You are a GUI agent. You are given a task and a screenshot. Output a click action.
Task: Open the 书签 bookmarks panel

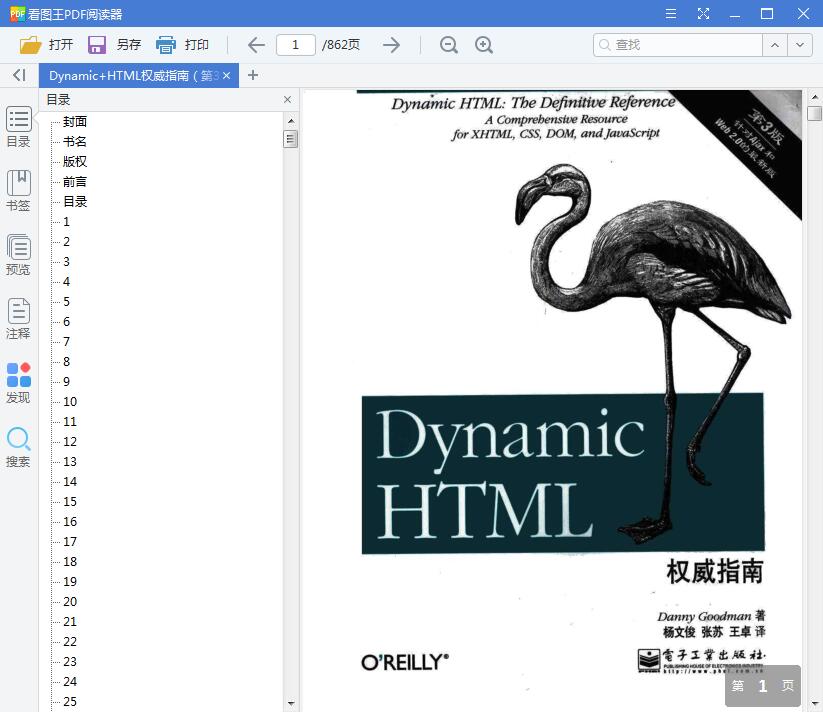tap(18, 190)
